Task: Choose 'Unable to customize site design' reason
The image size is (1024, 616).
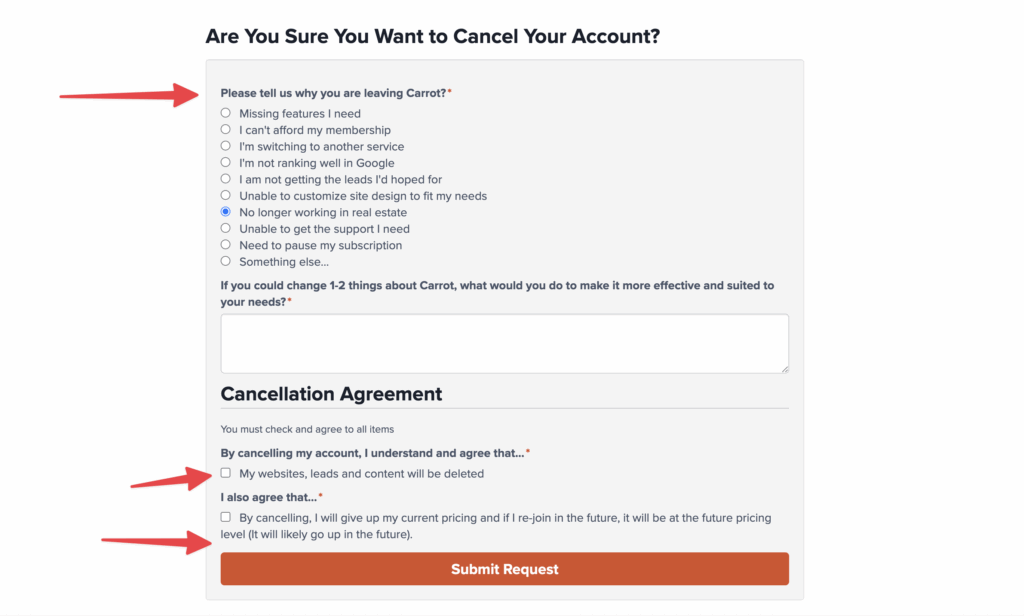Action: click(x=226, y=195)
